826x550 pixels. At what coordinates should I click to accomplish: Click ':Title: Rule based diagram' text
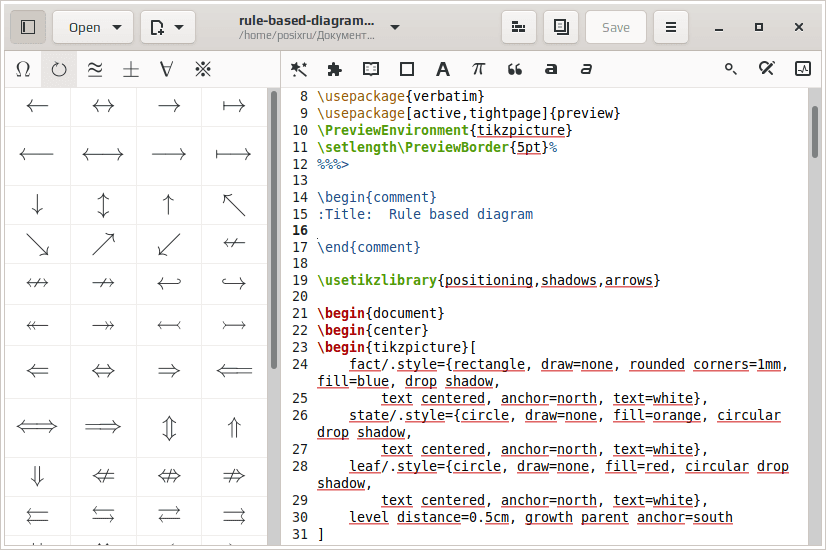(425, 214)
